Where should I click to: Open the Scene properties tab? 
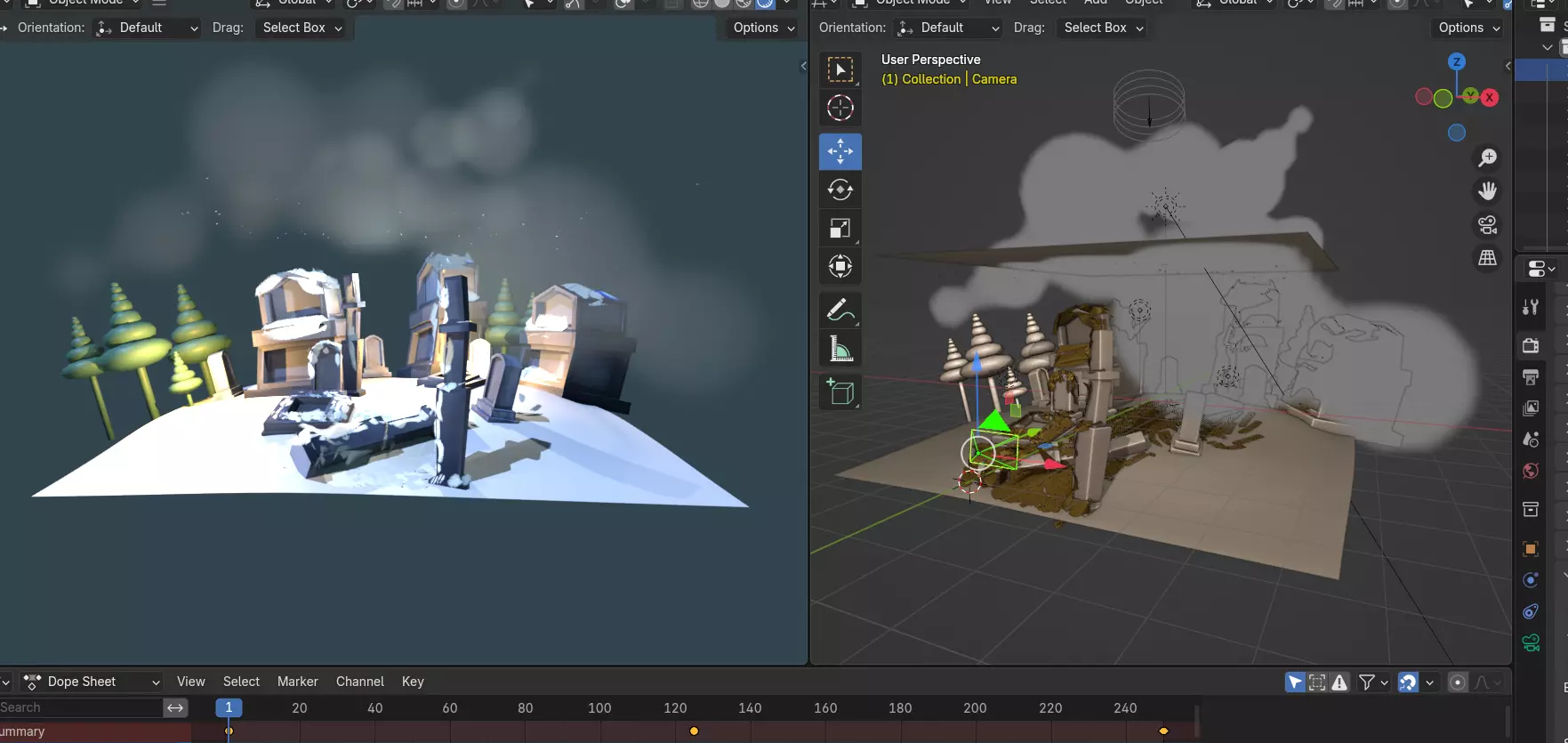[x=1531, y=440]
